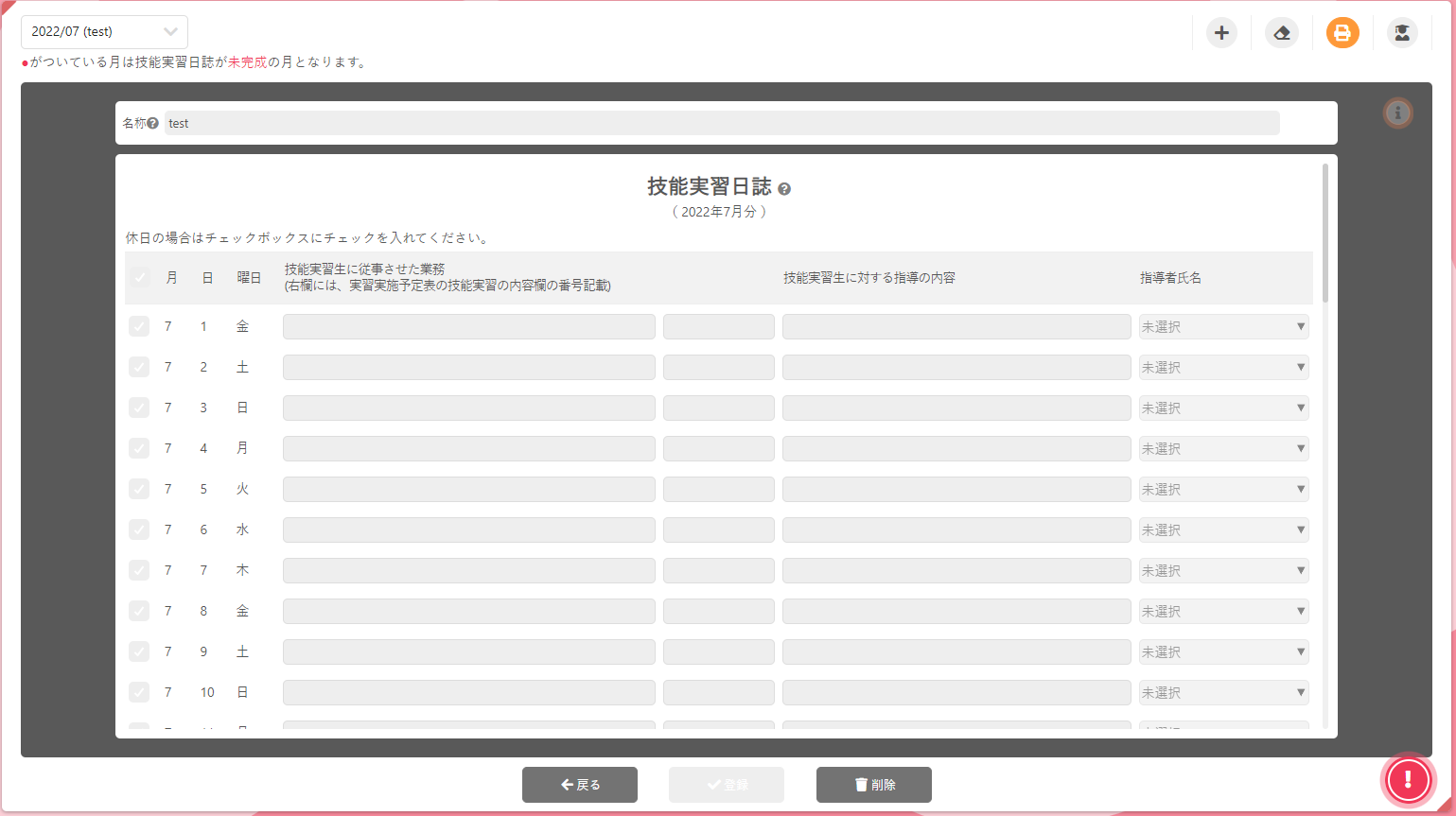Open the 2022/07 (test) month dropdown
This screenshot has height=816, width=1456.
104,32
